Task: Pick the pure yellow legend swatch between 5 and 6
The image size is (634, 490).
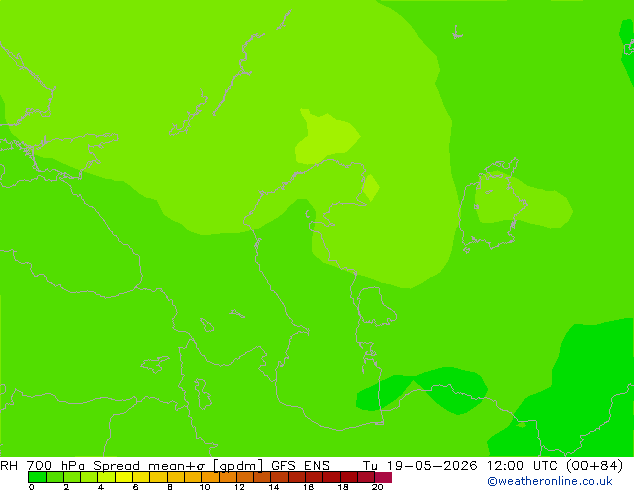Action: [124, 477]
